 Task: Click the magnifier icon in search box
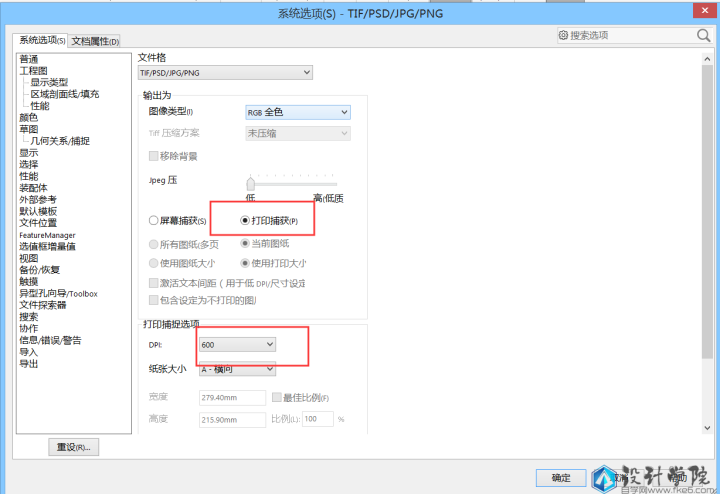[702, 35]
